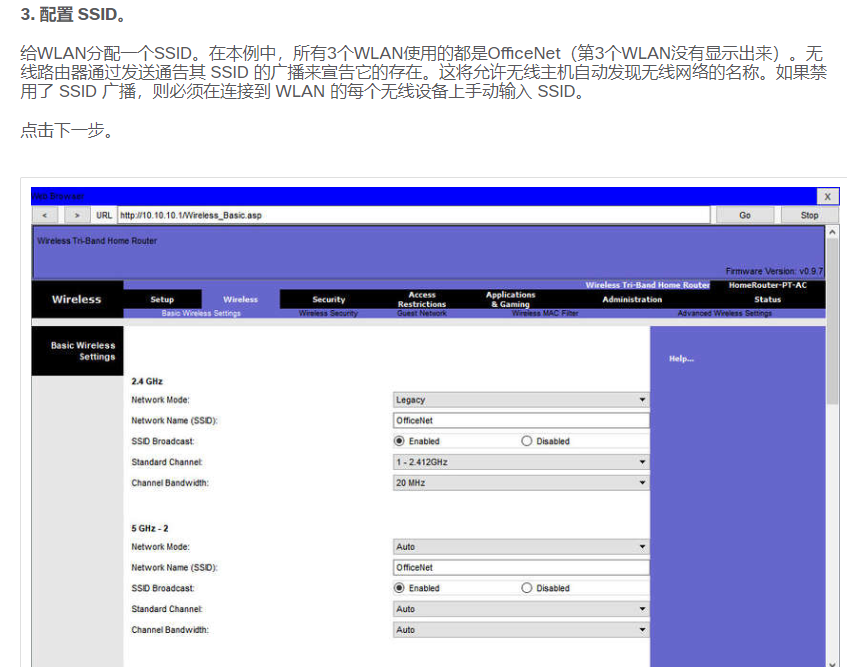Select Disabled SSID Broadcast for 2.4 GHz

(x=527, y=441)
